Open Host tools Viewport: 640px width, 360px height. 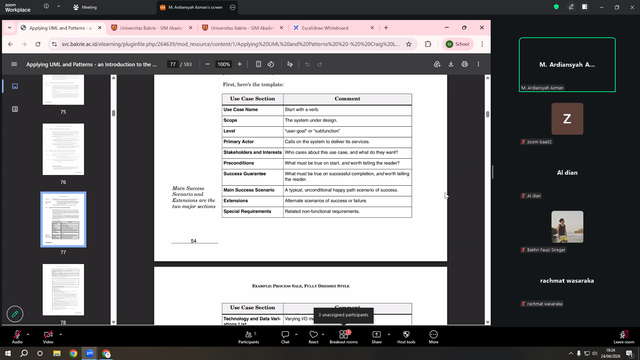click(406, 337)
